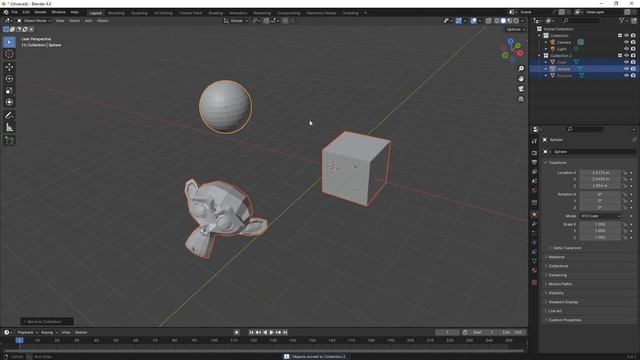Select the Annotate tool
The image size is (640, 360).
coord(9,116)
